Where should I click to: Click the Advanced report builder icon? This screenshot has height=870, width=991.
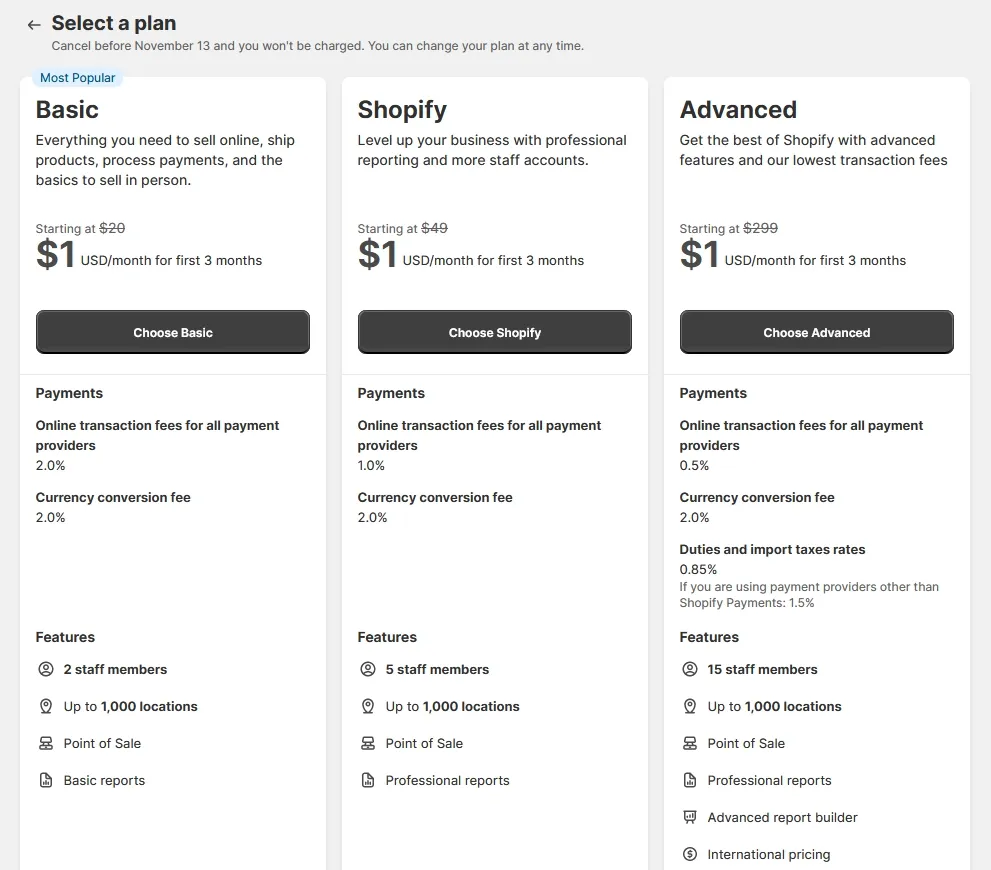tap(690, 817)
